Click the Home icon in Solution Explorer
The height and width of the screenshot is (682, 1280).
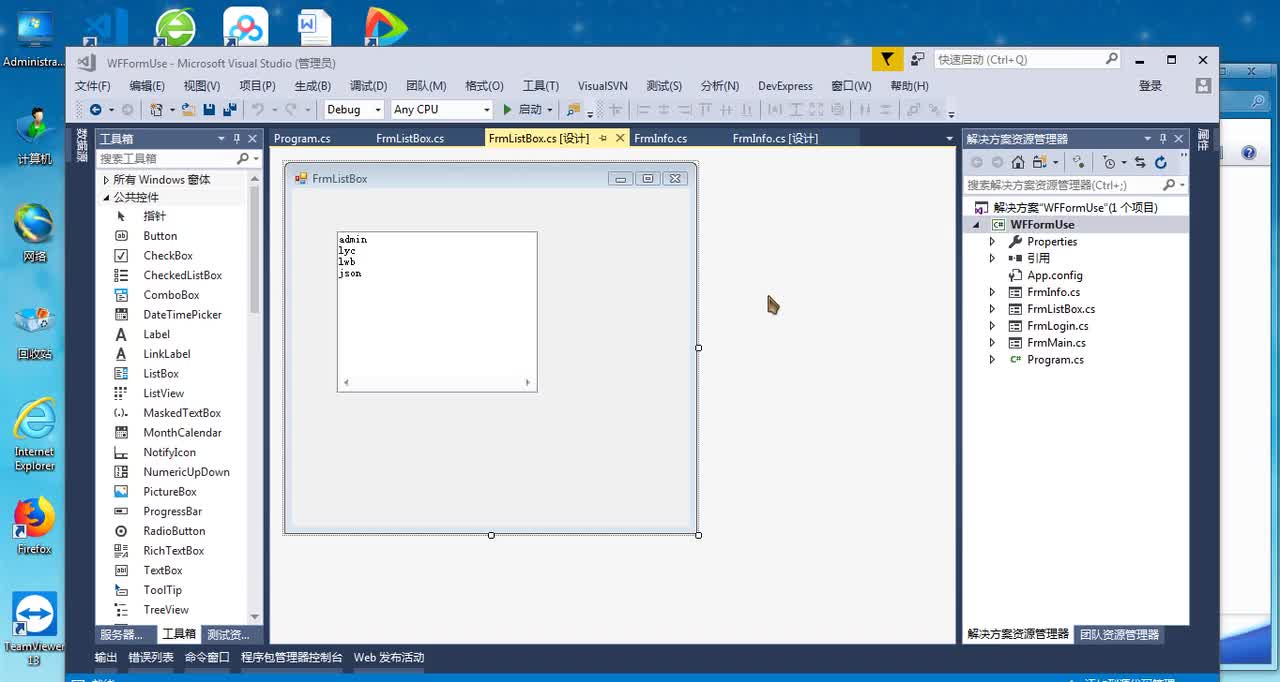(1018, 162)
